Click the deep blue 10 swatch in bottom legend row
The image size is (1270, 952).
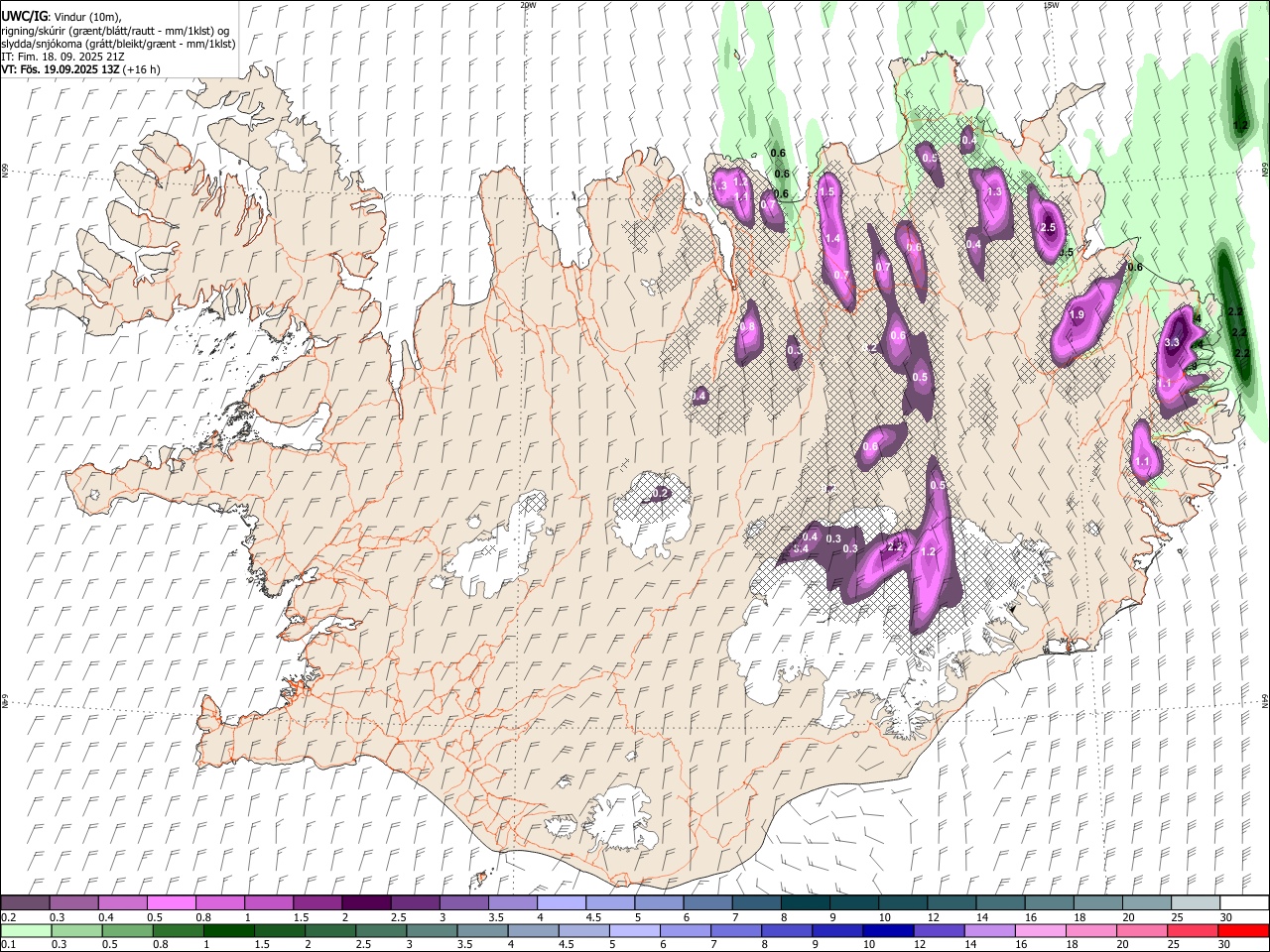click(x=887, y=931)
